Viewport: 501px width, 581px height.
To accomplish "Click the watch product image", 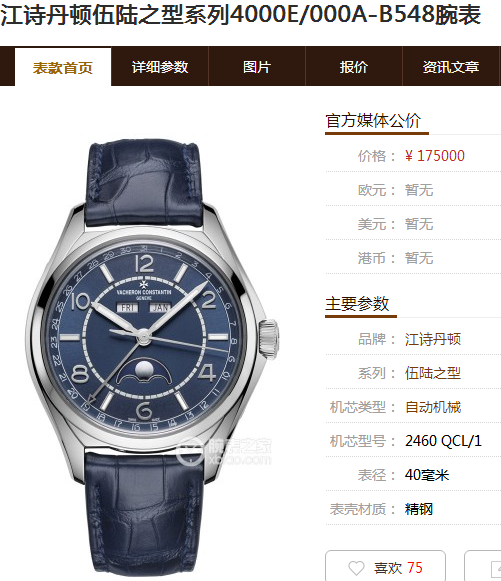I will (x=152, y=356).
